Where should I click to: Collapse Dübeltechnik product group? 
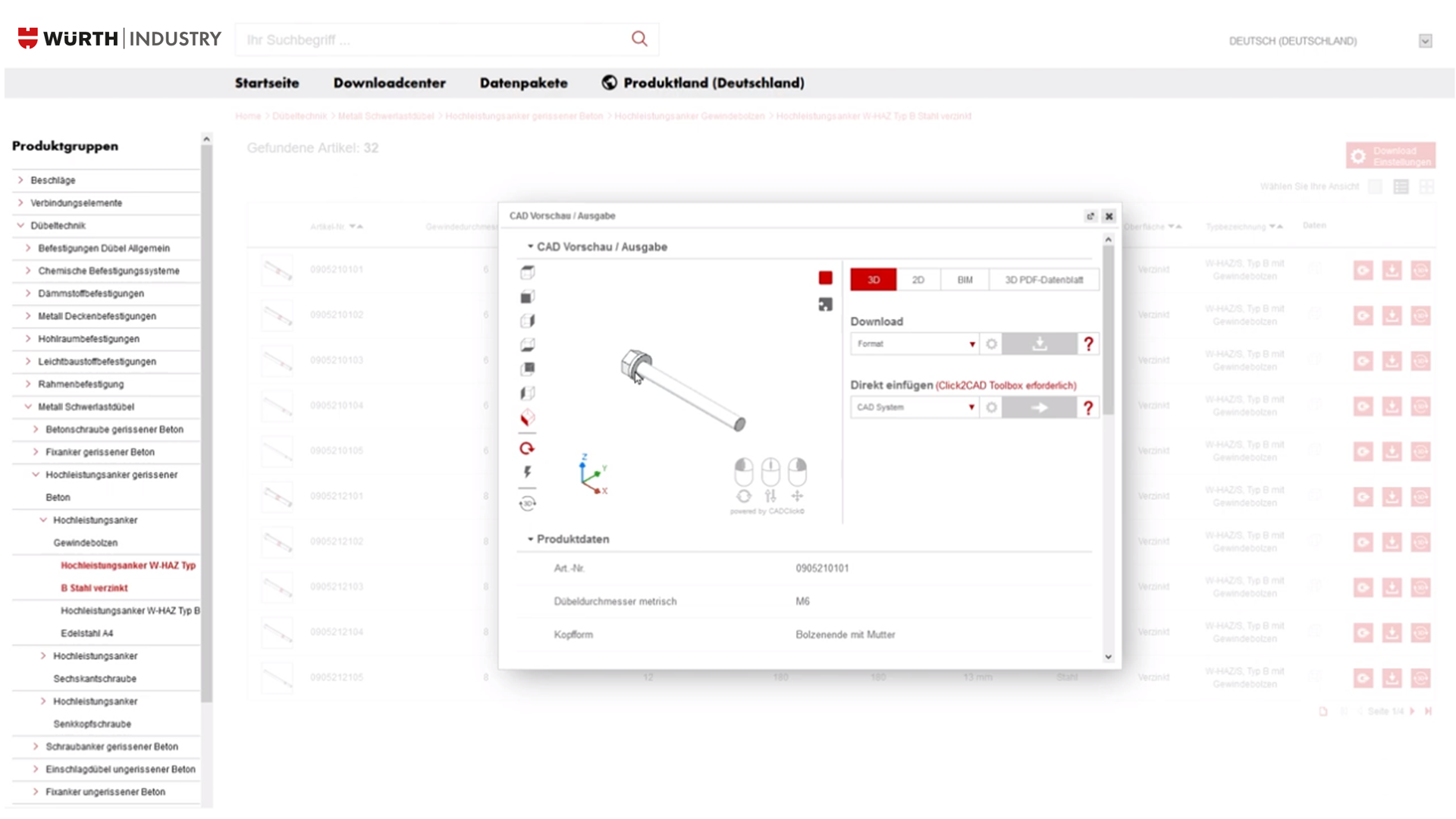[x=20, y=226]
